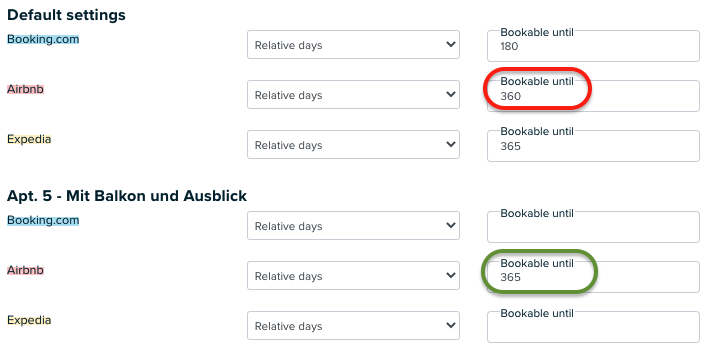Viewport: 708px width, 360px height.
Task: Open Airbnb Relative days dropdown under Apt. 5
Action: pyautogui.click(x=353, y=276)
